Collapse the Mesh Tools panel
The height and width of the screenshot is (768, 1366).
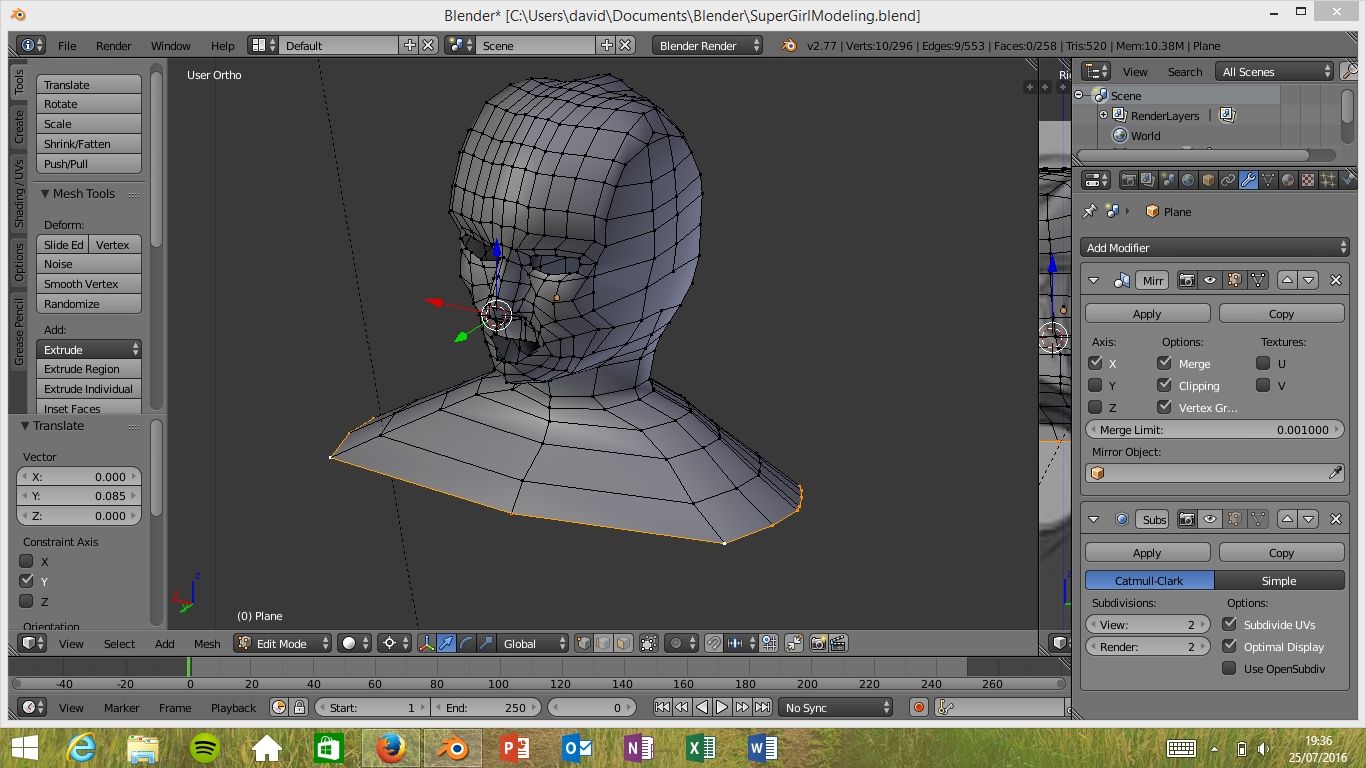coord(45,194)
